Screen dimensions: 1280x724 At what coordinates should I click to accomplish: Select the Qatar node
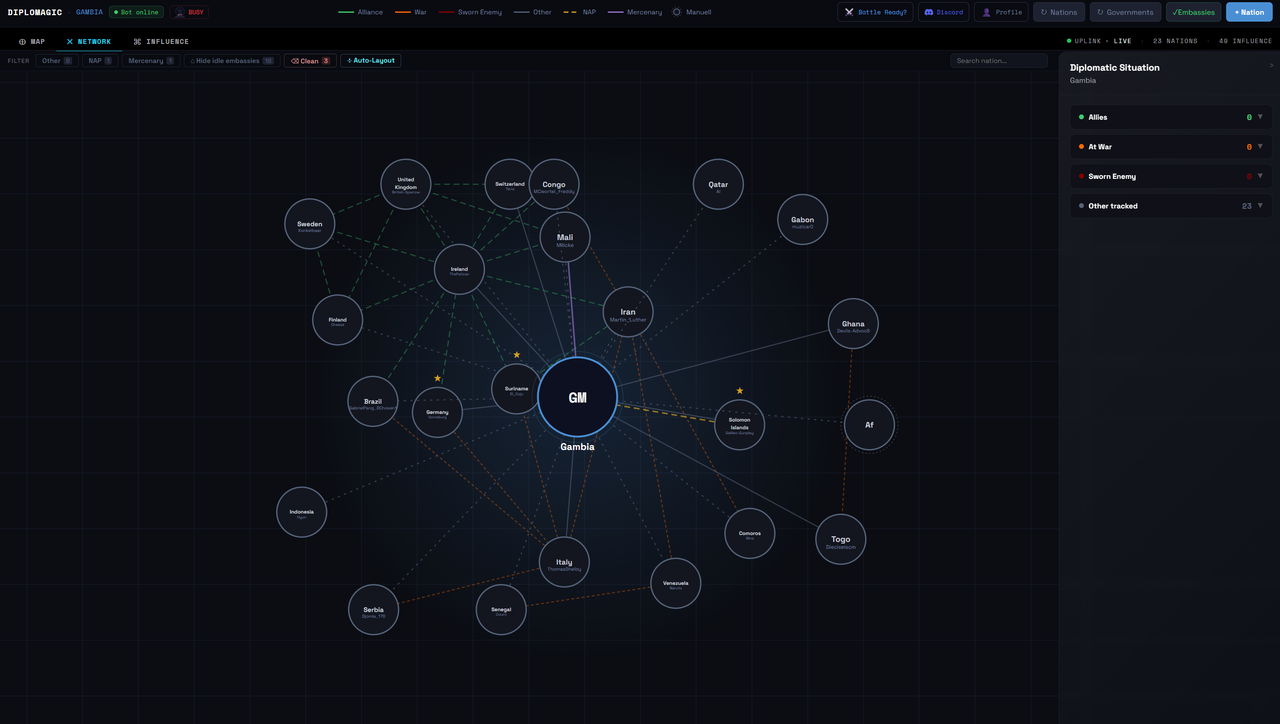pyautogui.click(x=718, y=185)
